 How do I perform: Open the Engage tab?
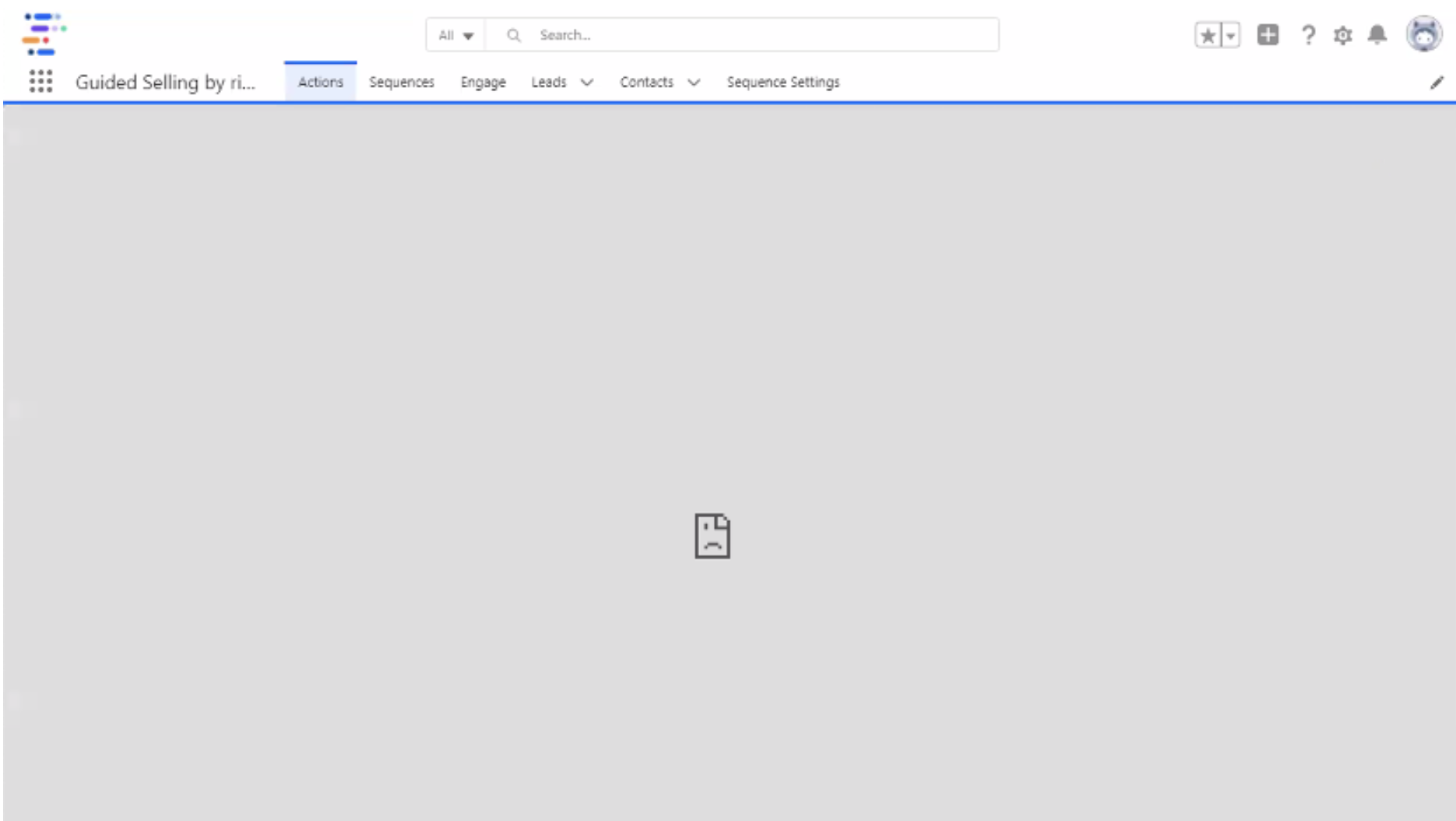coord(484,82)
